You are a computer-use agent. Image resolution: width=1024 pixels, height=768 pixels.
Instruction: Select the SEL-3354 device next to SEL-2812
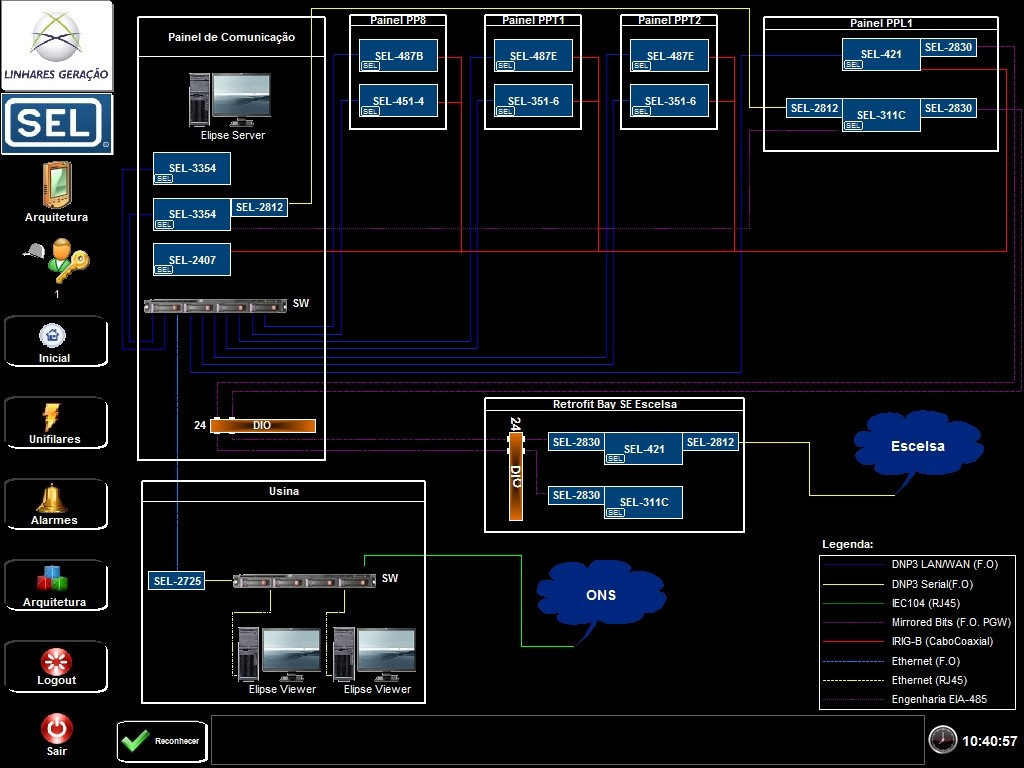191,214
